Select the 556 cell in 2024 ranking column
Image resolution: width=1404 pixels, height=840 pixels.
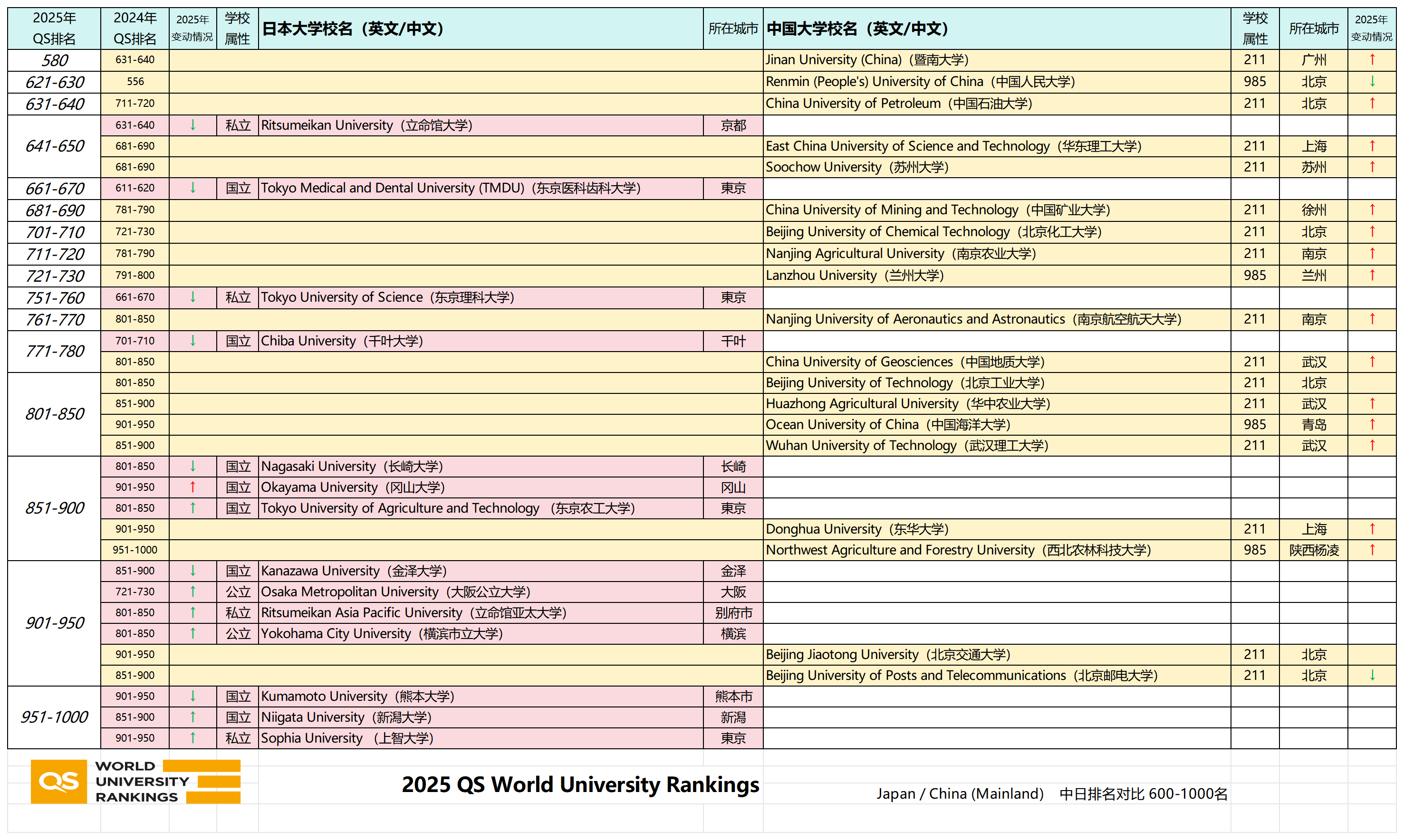pyautogui.click(x=135, y=82)
